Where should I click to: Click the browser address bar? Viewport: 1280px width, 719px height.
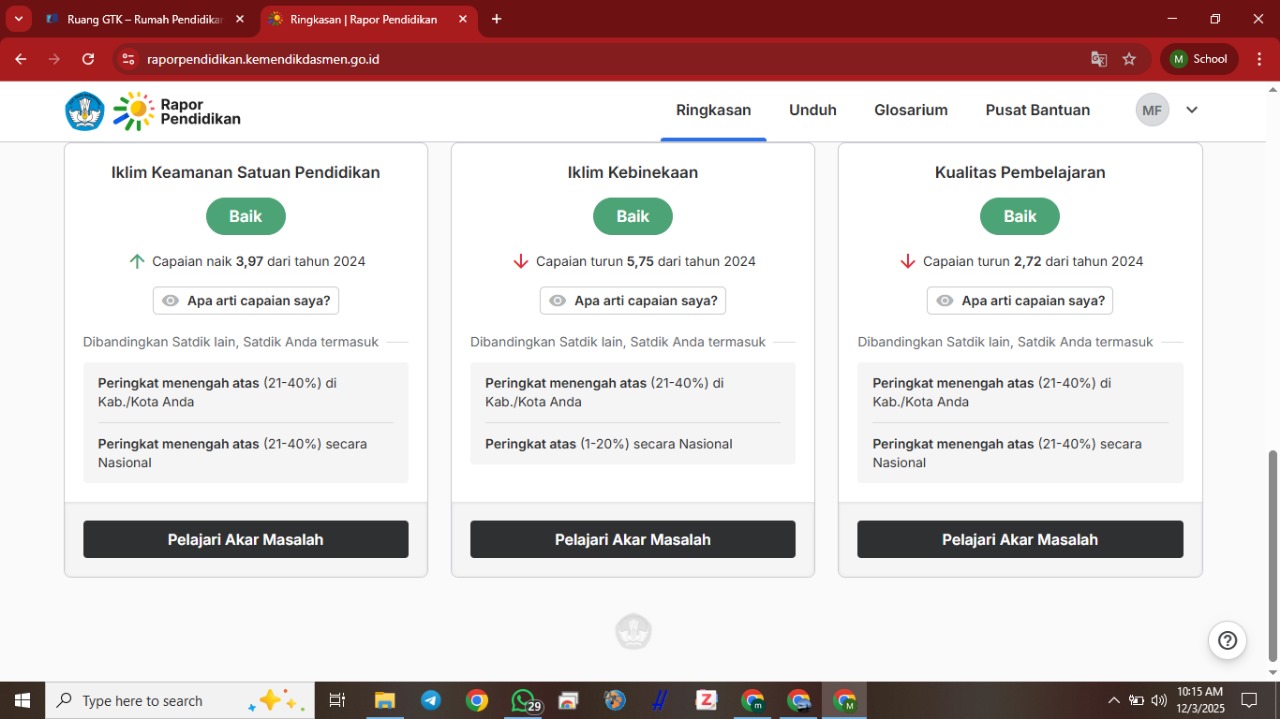(x=600, y=59)
